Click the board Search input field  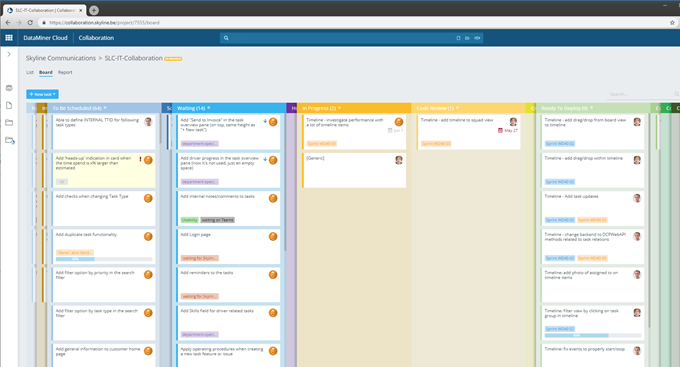641,94
